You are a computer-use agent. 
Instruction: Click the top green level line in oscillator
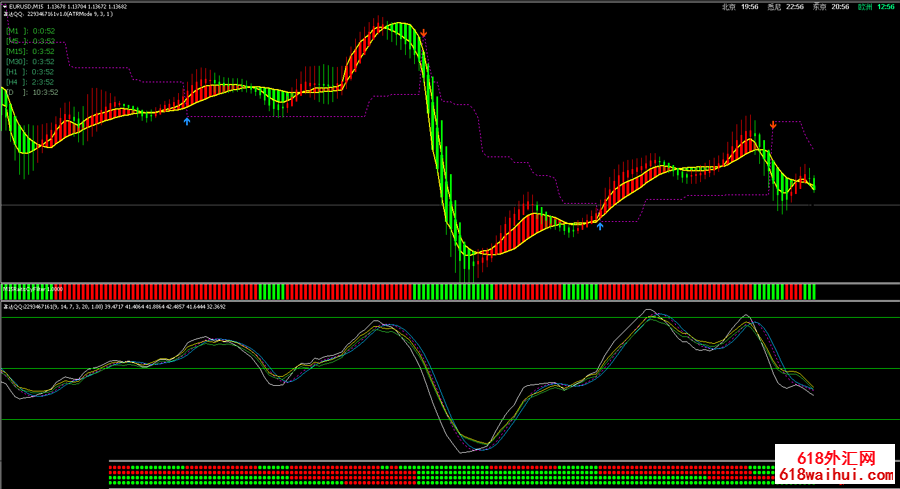pos(450,317)
